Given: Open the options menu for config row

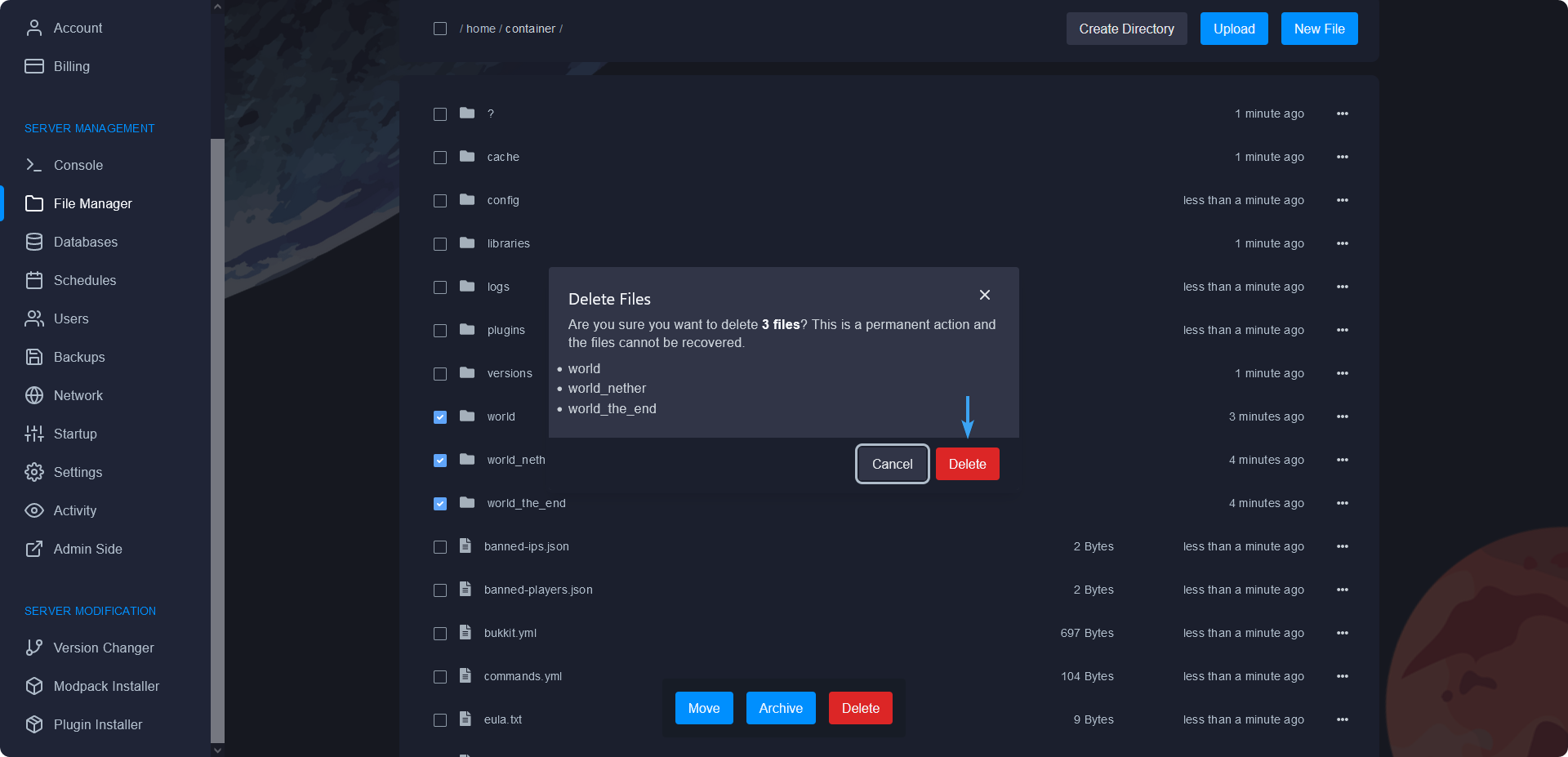Looking at the screenshot, I should coord(1343,200).
